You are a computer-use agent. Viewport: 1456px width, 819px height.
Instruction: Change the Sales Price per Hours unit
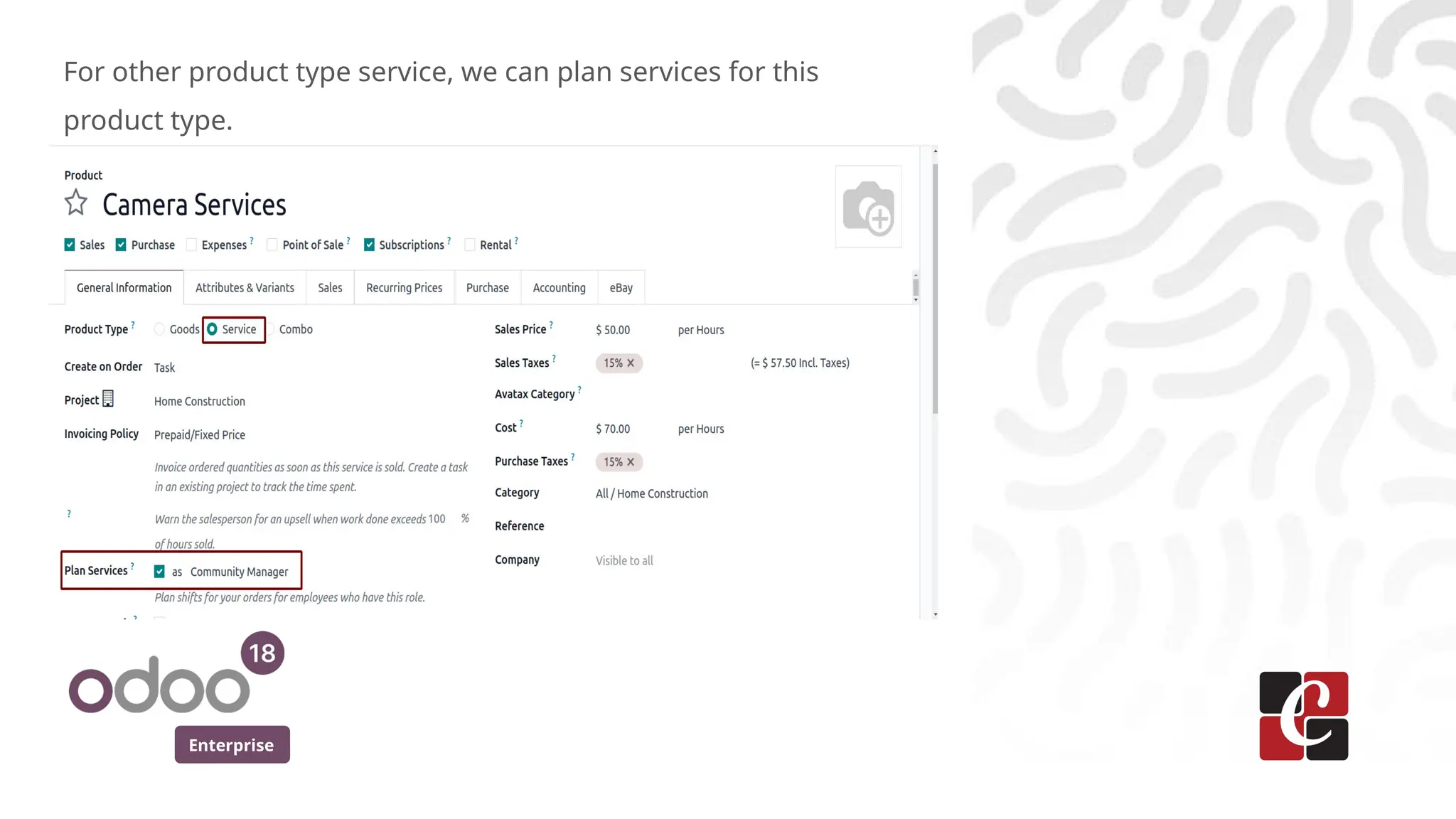[x=701, y=330]
